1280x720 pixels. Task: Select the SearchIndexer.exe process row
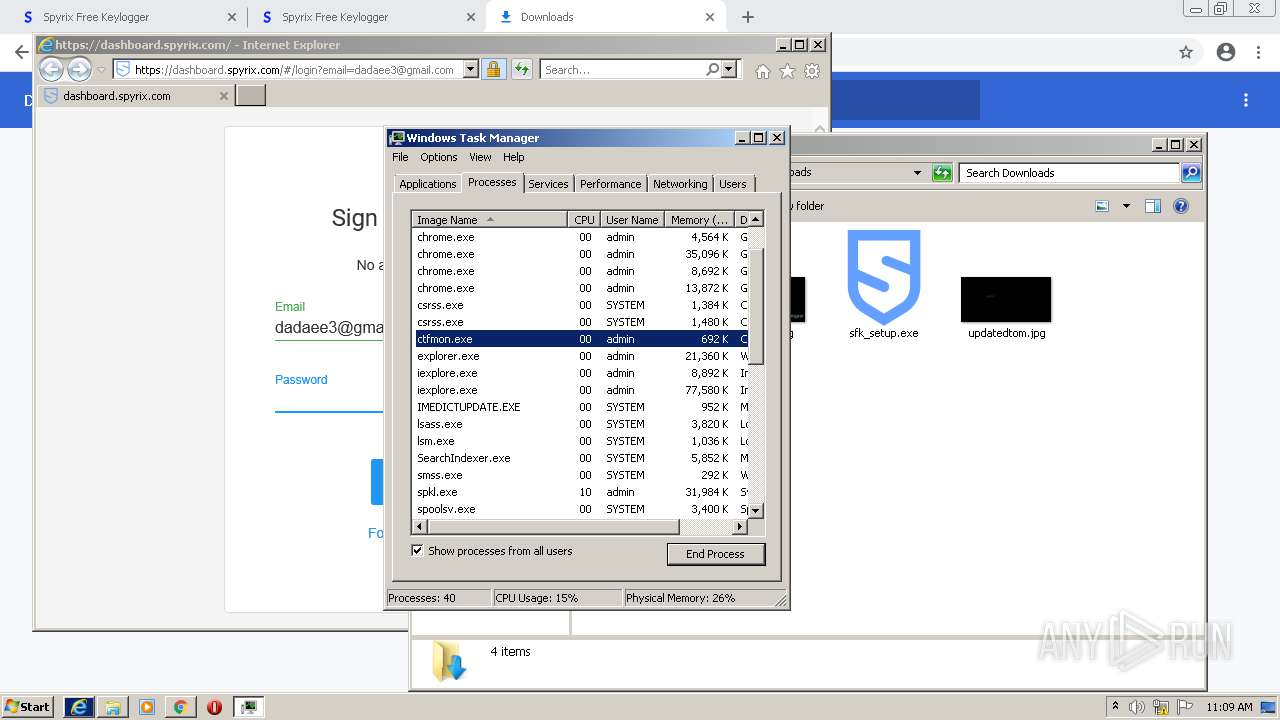pos(580,458)
